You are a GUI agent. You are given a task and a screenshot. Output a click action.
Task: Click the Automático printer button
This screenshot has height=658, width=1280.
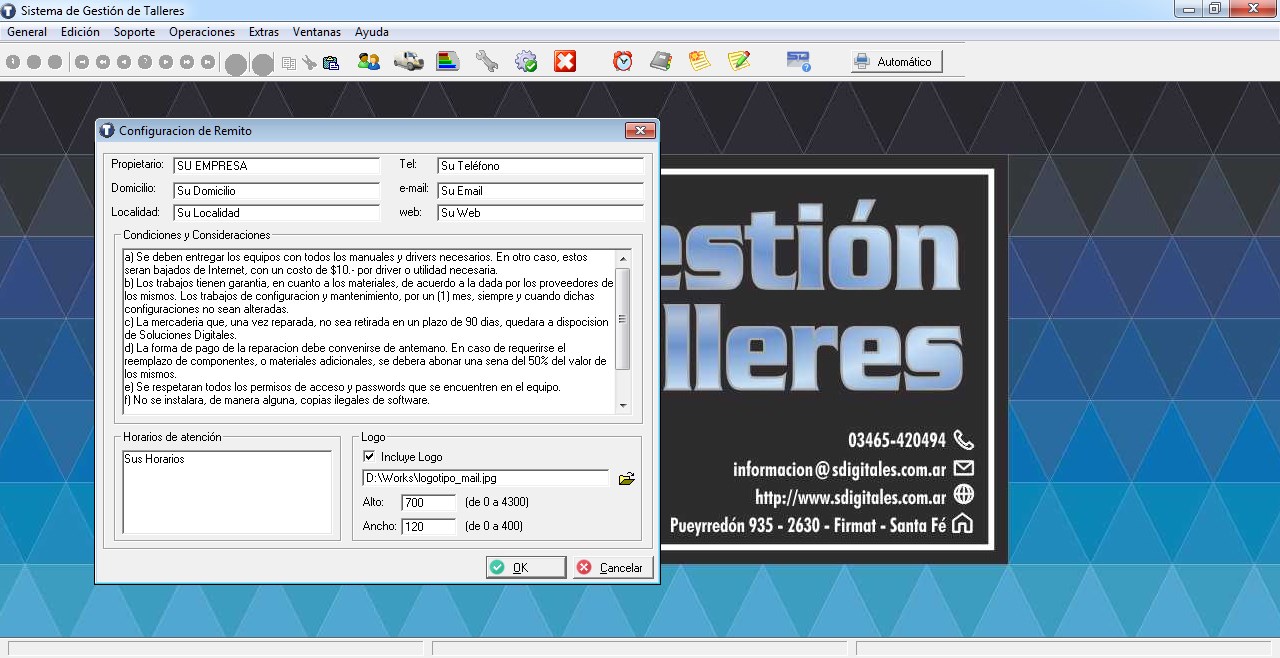[x=896, y=62]
